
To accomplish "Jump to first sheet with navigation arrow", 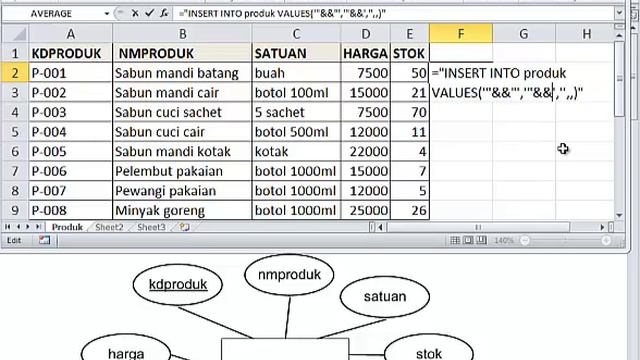I will (8, 227).
